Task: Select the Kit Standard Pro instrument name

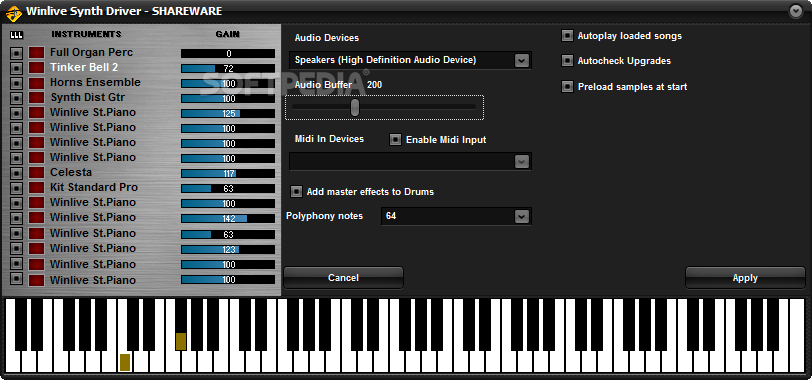Action: click(x=94, y=187)
